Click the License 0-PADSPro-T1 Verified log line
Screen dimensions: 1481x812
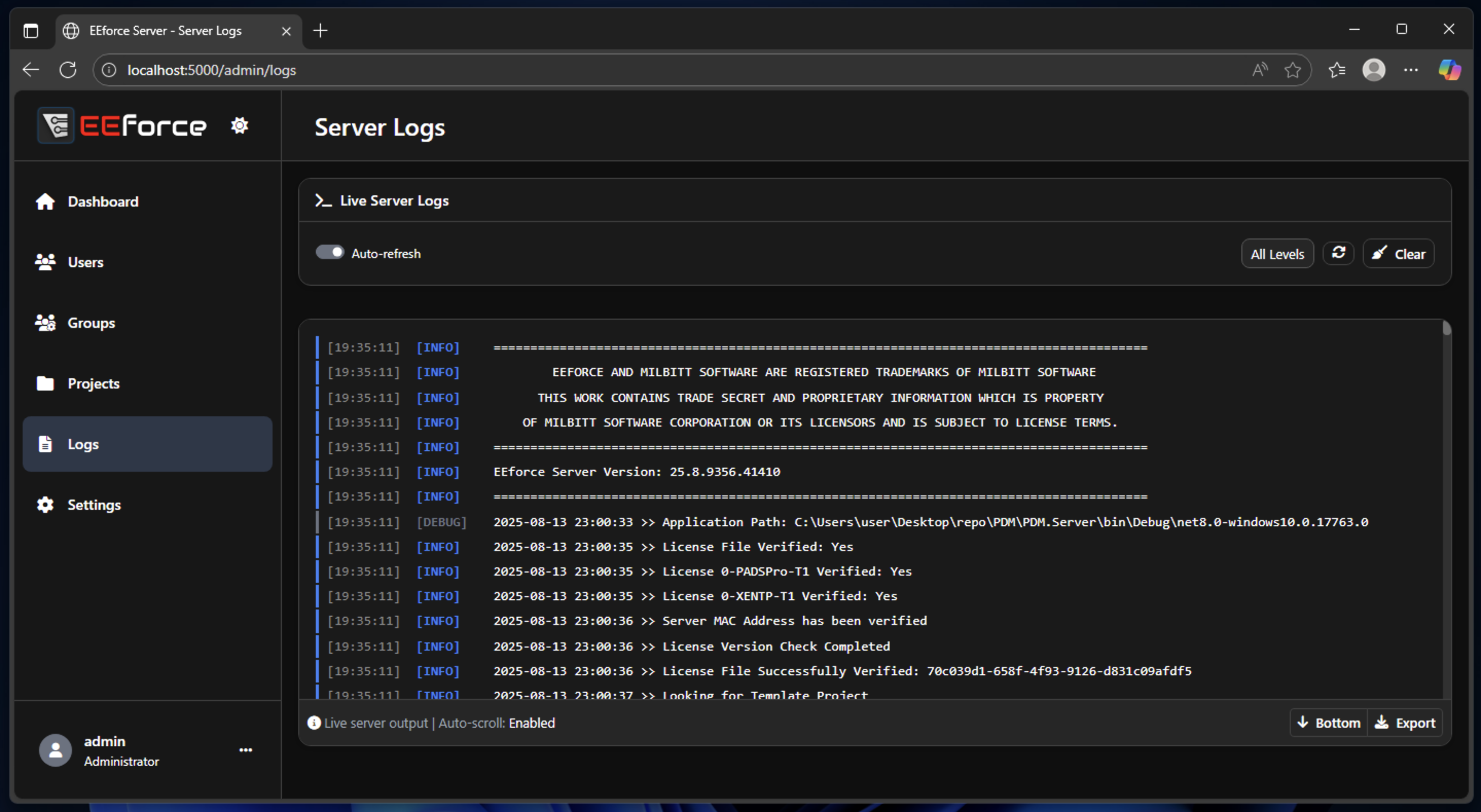click(702, 571)
